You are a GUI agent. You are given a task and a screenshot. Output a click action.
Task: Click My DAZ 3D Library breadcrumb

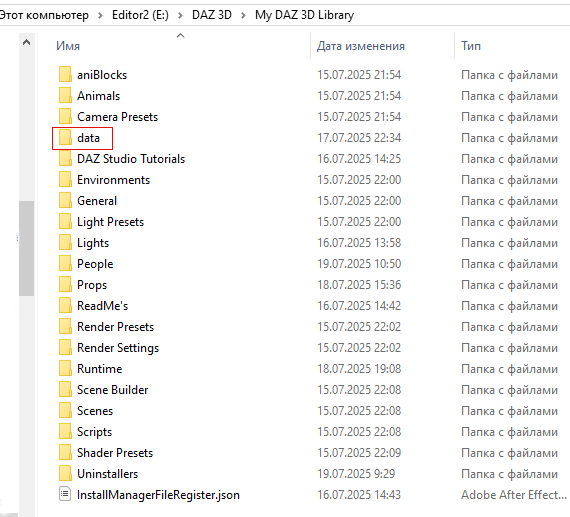(x=304, y=15)
